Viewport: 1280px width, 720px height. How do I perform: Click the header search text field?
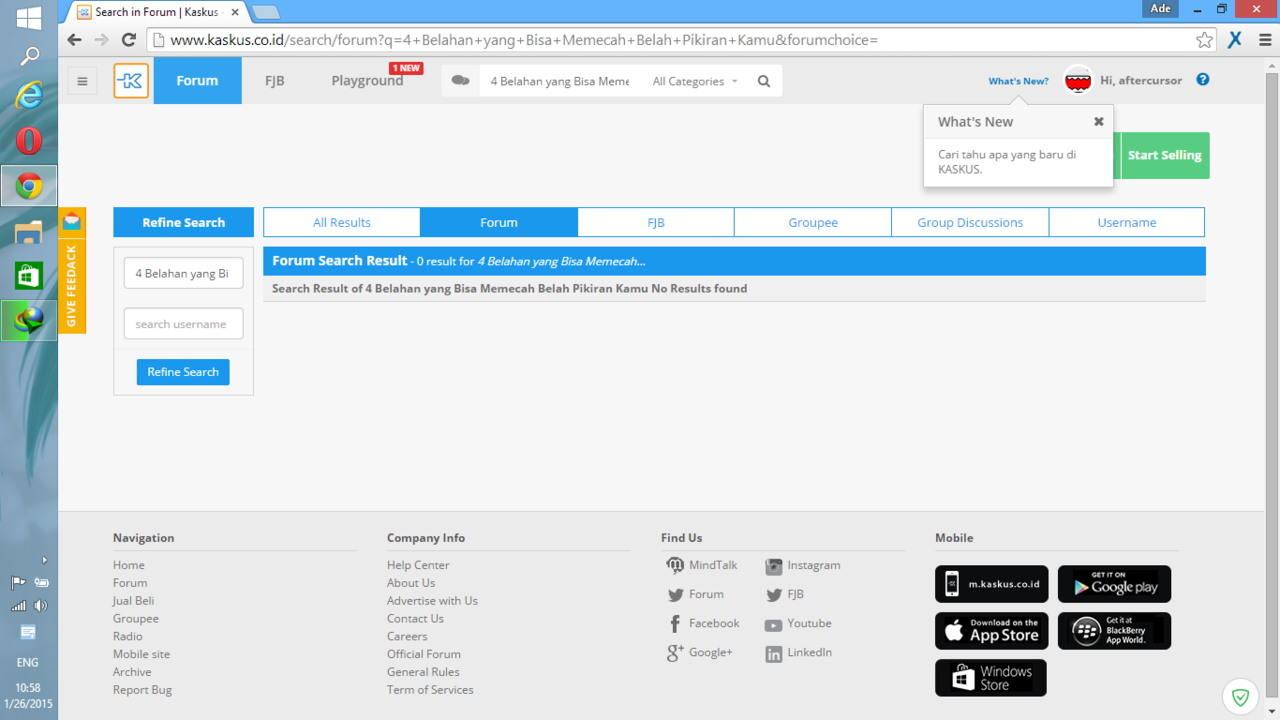560,82
